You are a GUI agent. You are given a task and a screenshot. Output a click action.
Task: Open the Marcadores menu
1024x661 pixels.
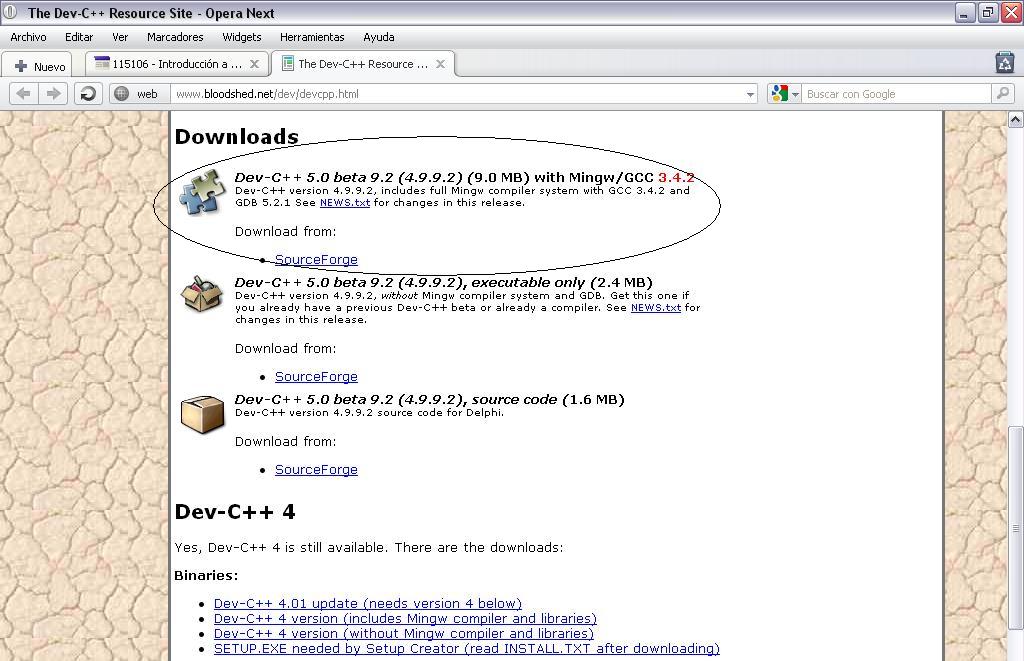[175, 37]
